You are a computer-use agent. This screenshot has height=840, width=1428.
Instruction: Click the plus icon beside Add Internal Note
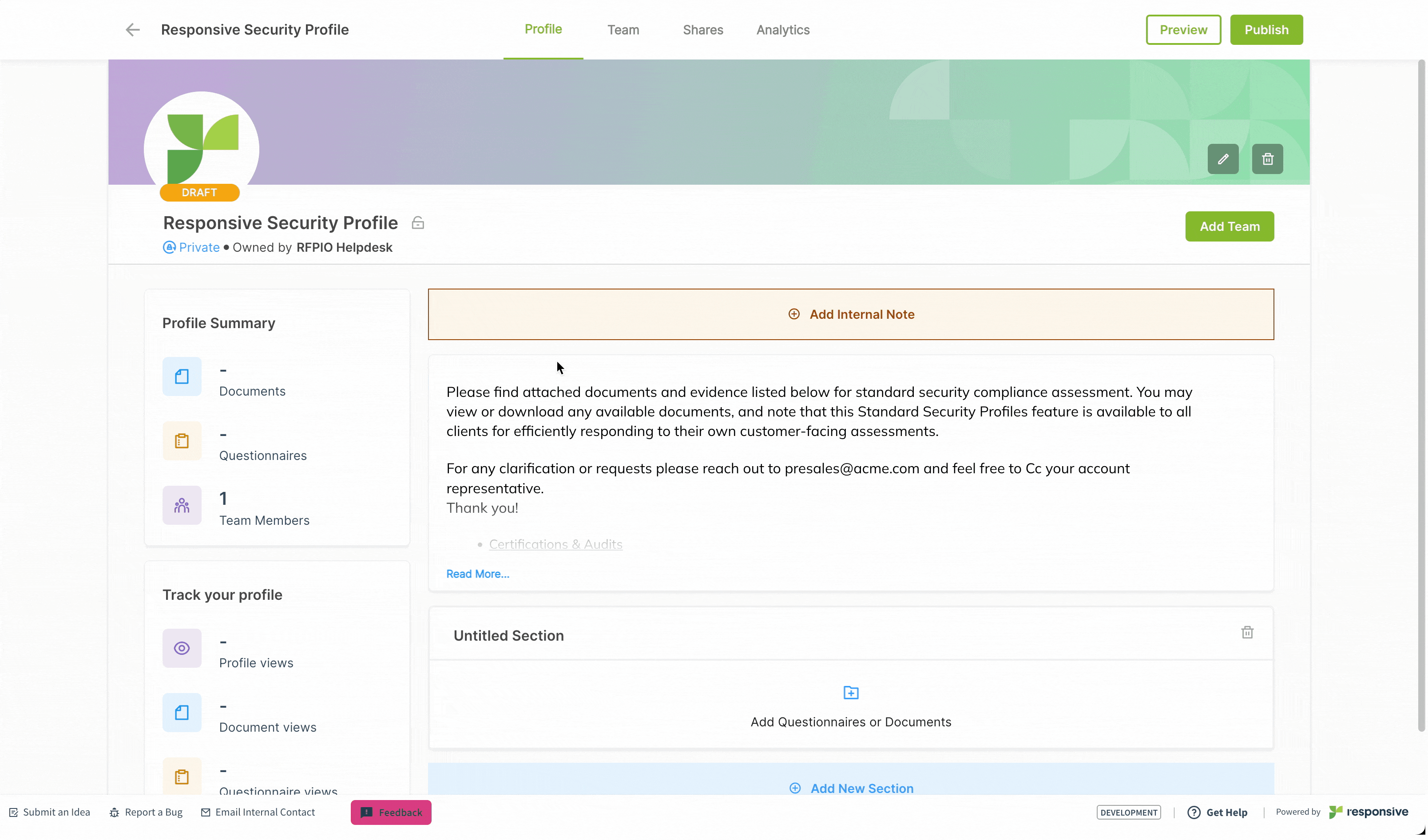click(x=794, y=314)
